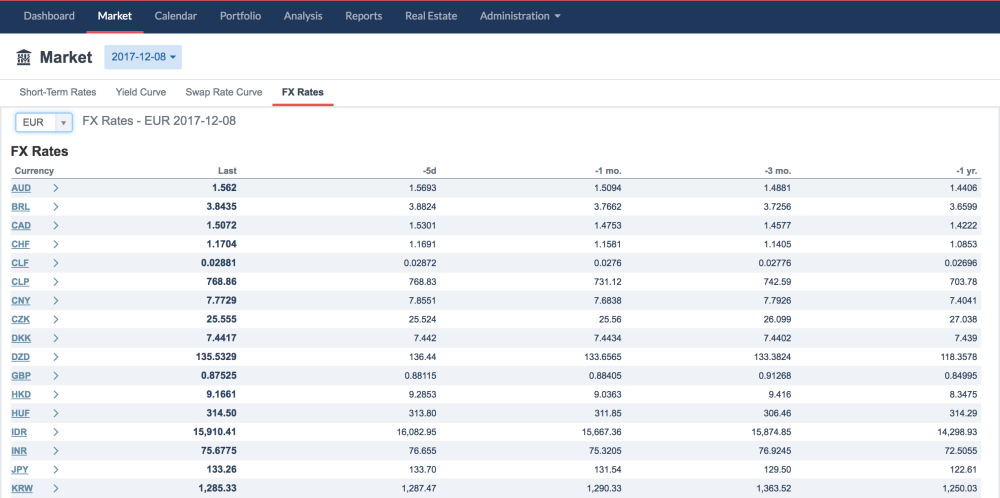Click the -1 yr. column header
Image resolution: width=1000 pixels, height=498 pixels.
(x=965, y=171)
